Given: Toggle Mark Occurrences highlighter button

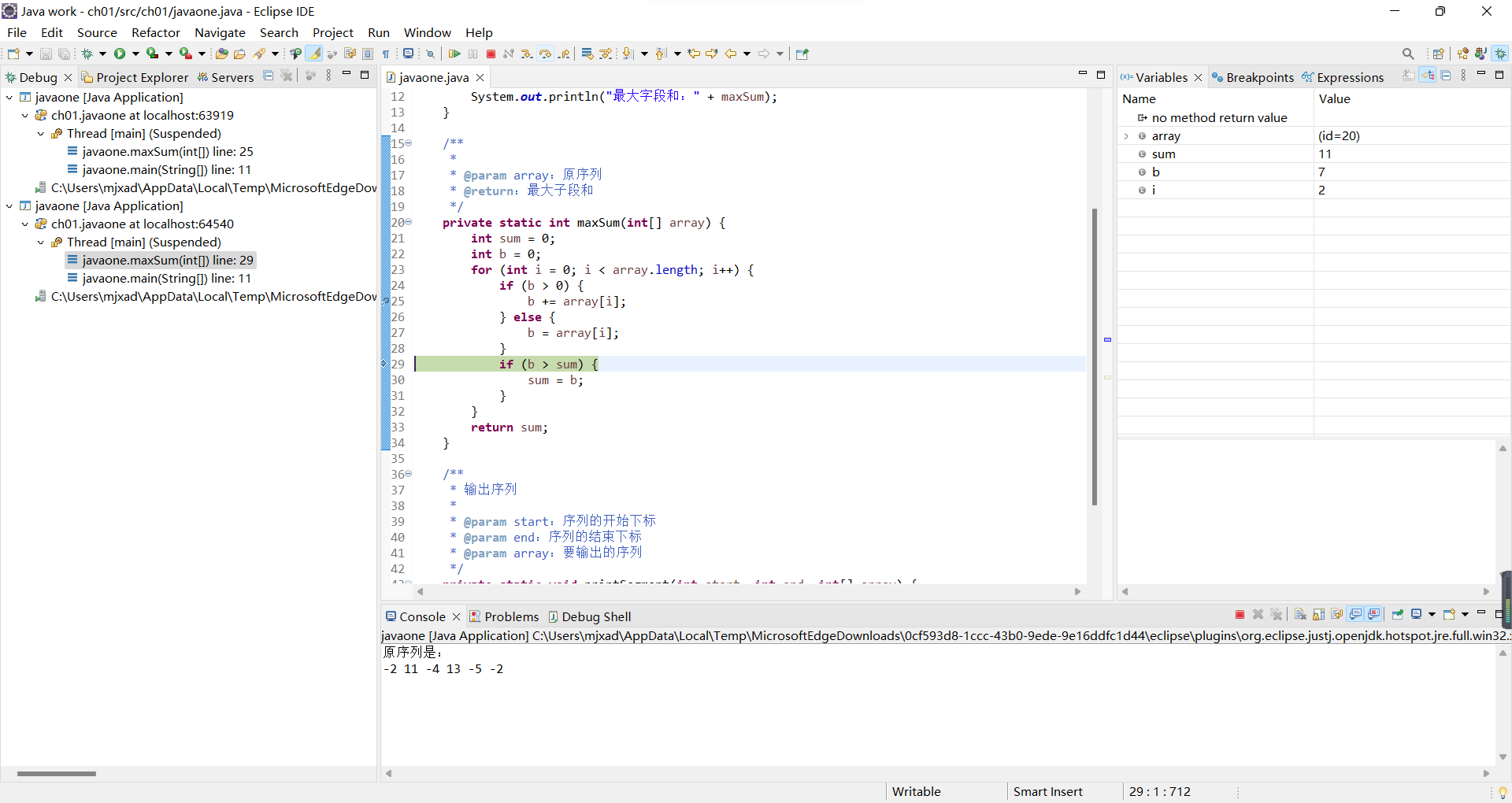Looking at the screenshot, I should (x=314, y=54).
